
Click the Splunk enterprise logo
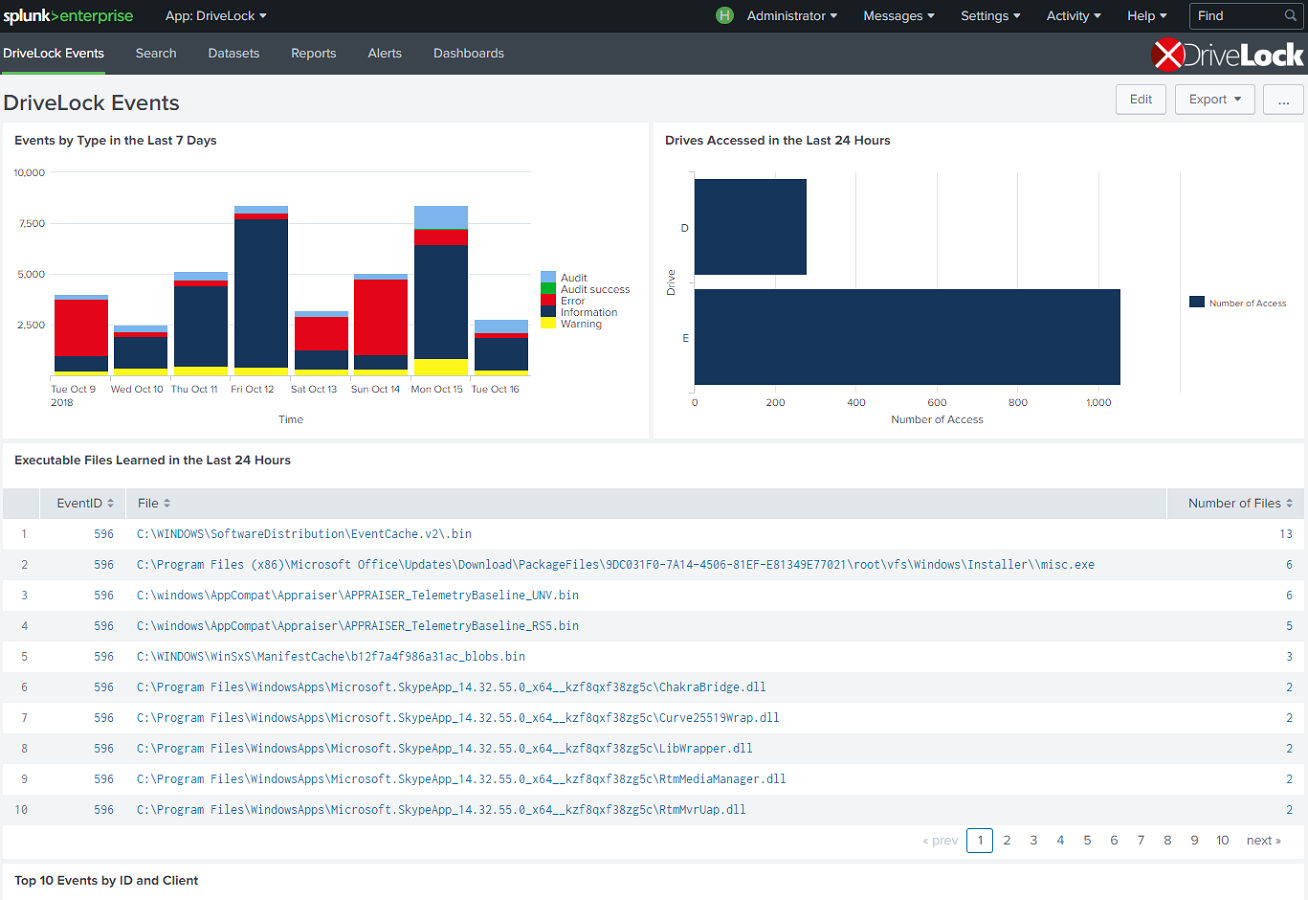pyautogui.click(x=69, y=16)
